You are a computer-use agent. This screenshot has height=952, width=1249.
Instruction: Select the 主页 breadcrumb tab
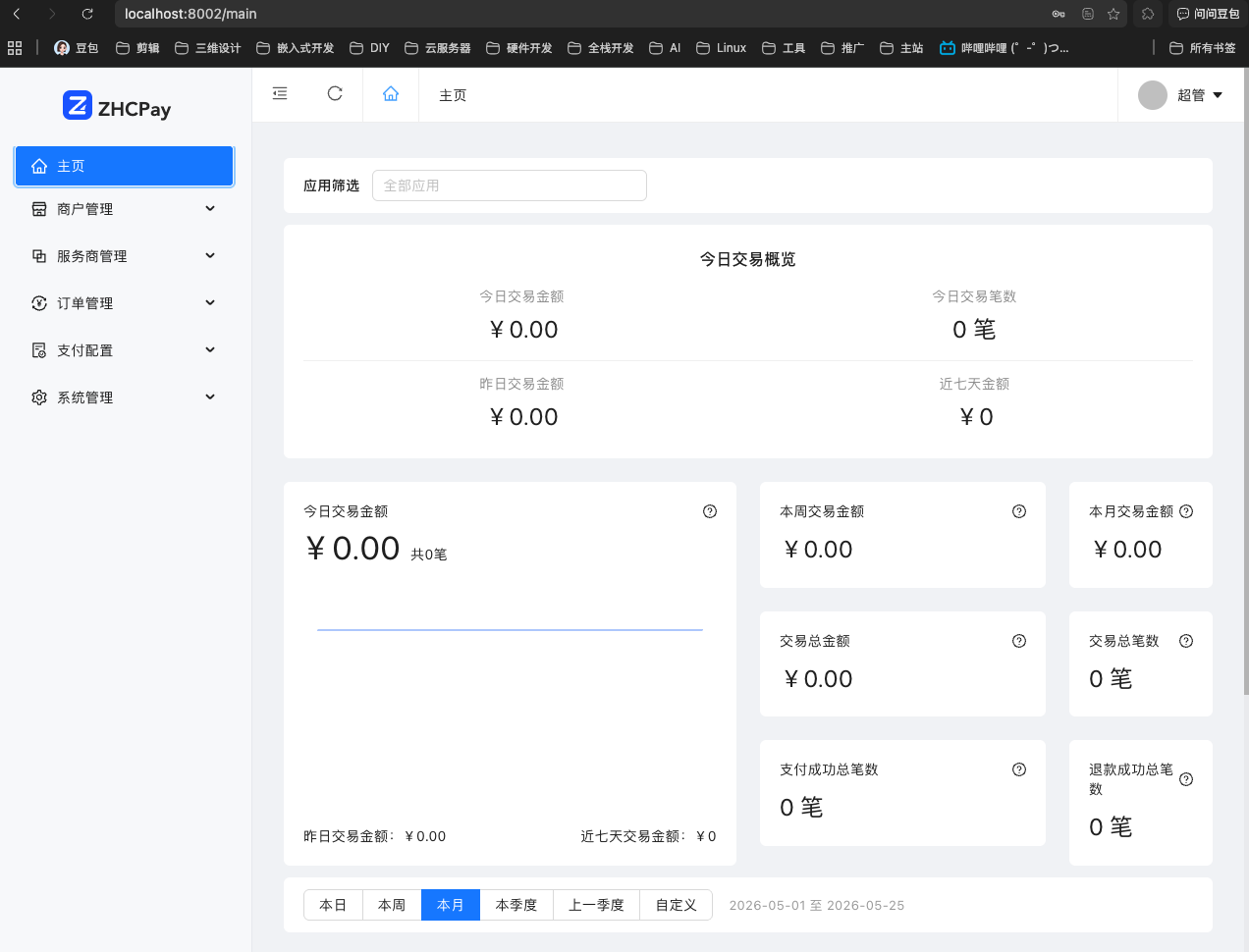pyautogui.click(x=453, y=95)
